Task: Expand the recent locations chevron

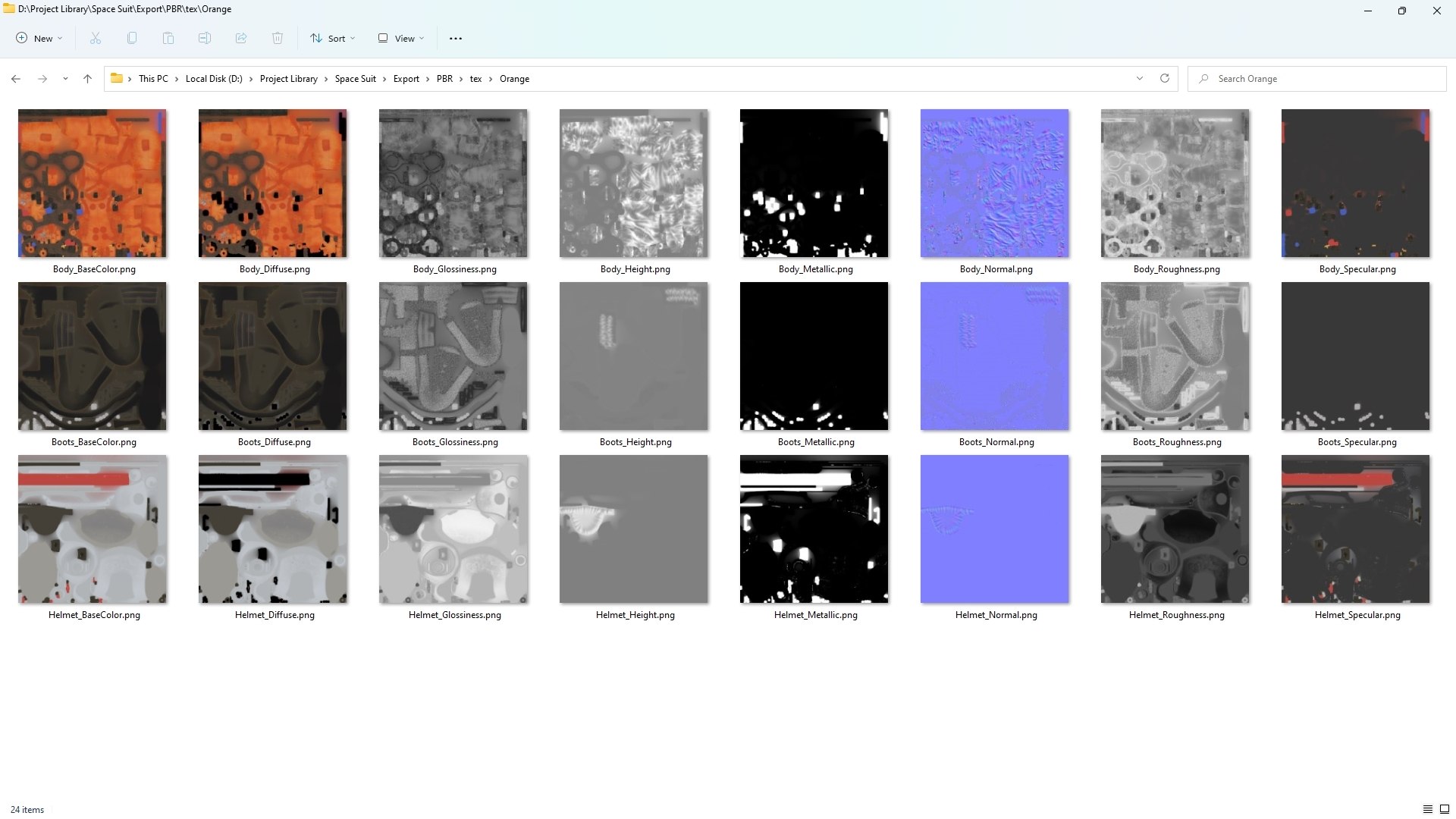Action: pyautogui.click(x=65, y=79)
